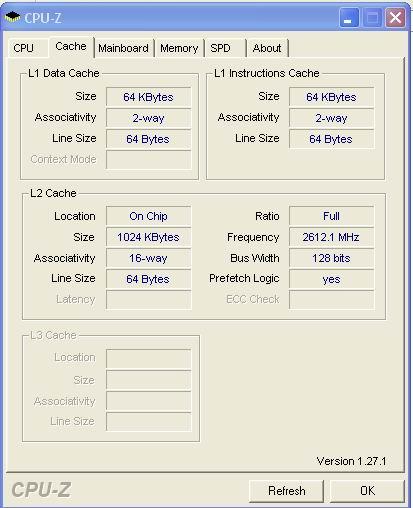Viewport: 413px width, 508px height.
Task: Click the Refresh button
Action: [287, 491]
